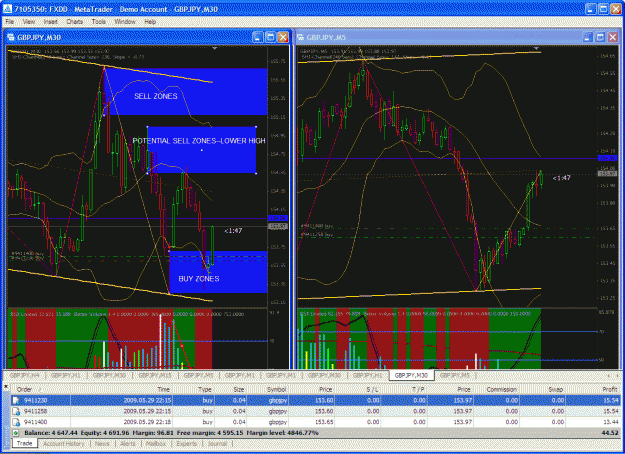
Task: Open the Alerts tab
Action: [x=128, y=443]
